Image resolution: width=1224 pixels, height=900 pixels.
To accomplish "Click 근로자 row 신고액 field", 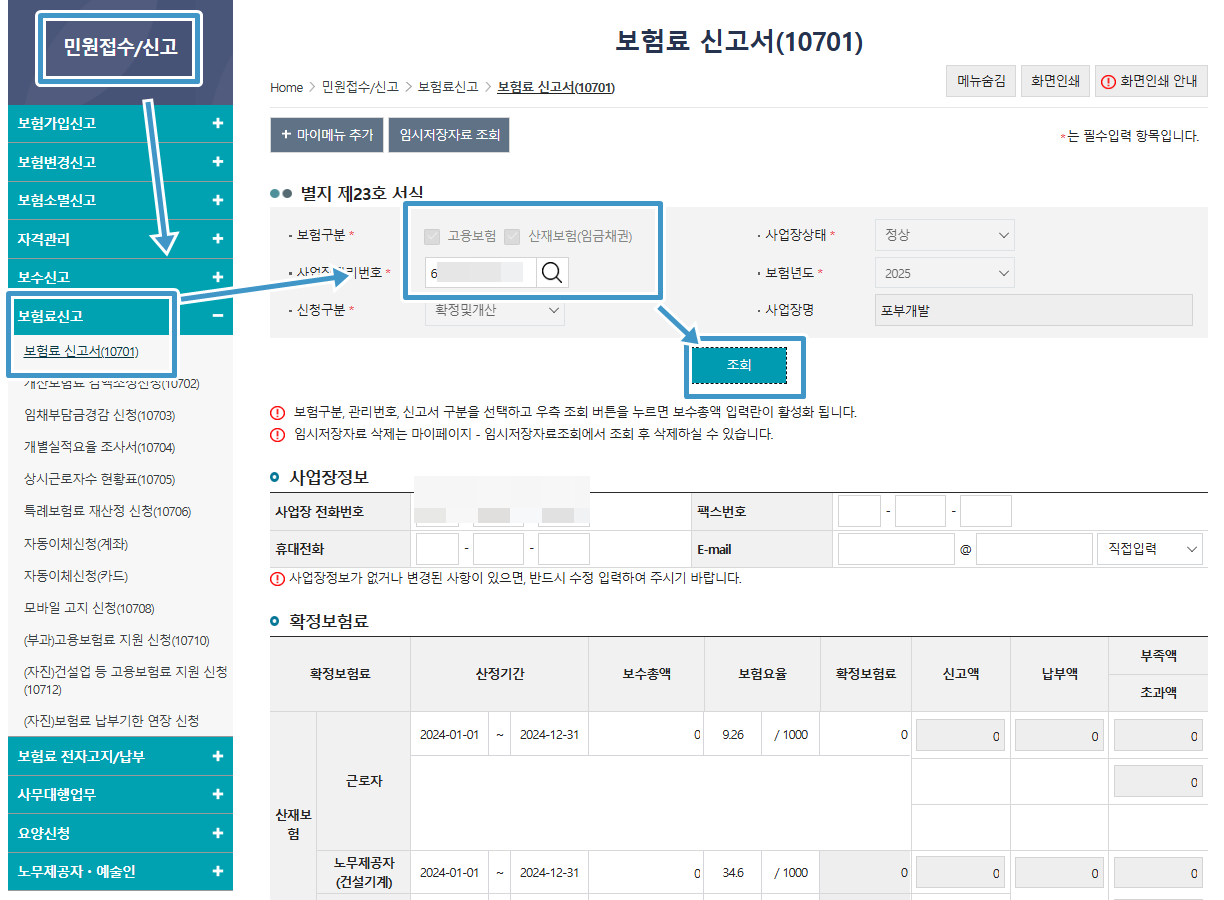I will coord(960,736).
